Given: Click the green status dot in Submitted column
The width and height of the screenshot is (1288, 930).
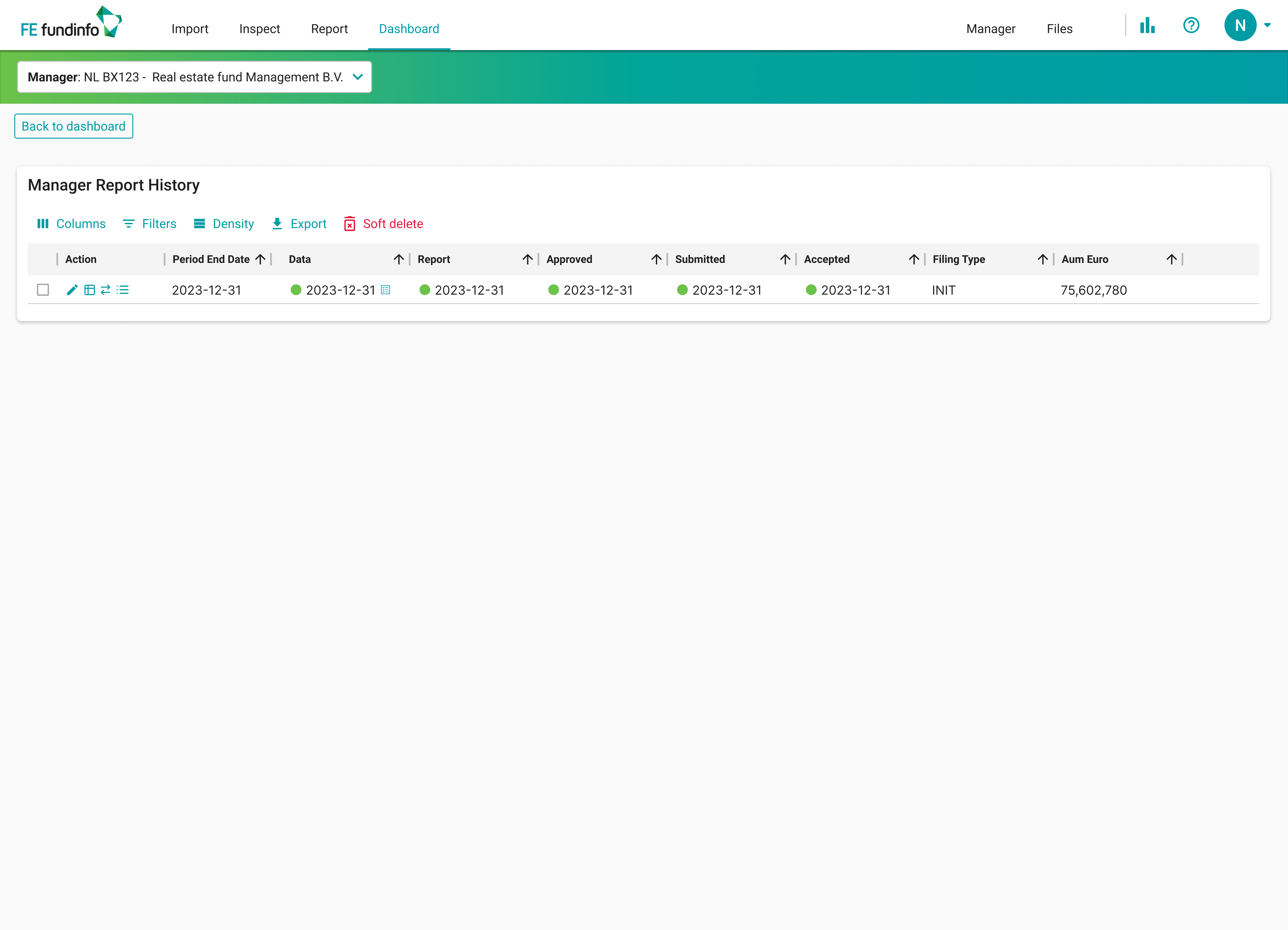Looking at the screenshot, I should (683, 290).
